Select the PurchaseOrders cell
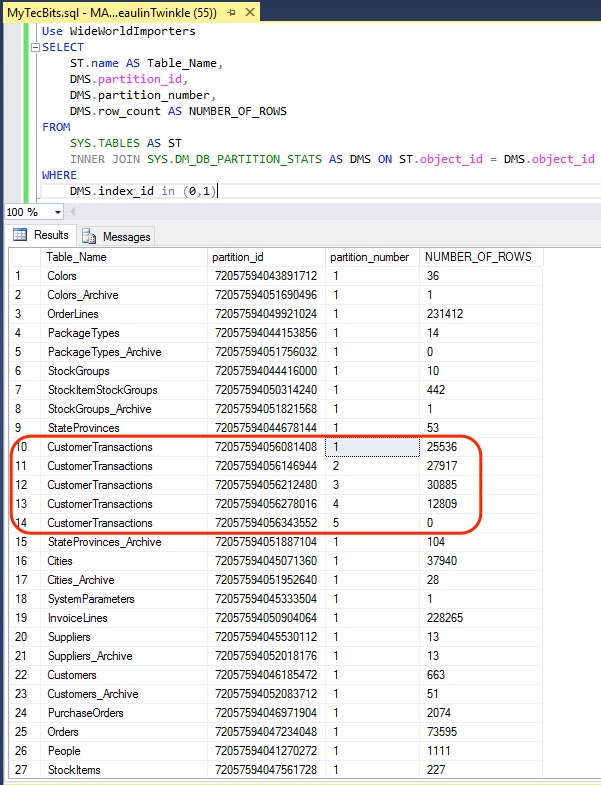Viewport: 601px width, 785px height. coord(124,713)
